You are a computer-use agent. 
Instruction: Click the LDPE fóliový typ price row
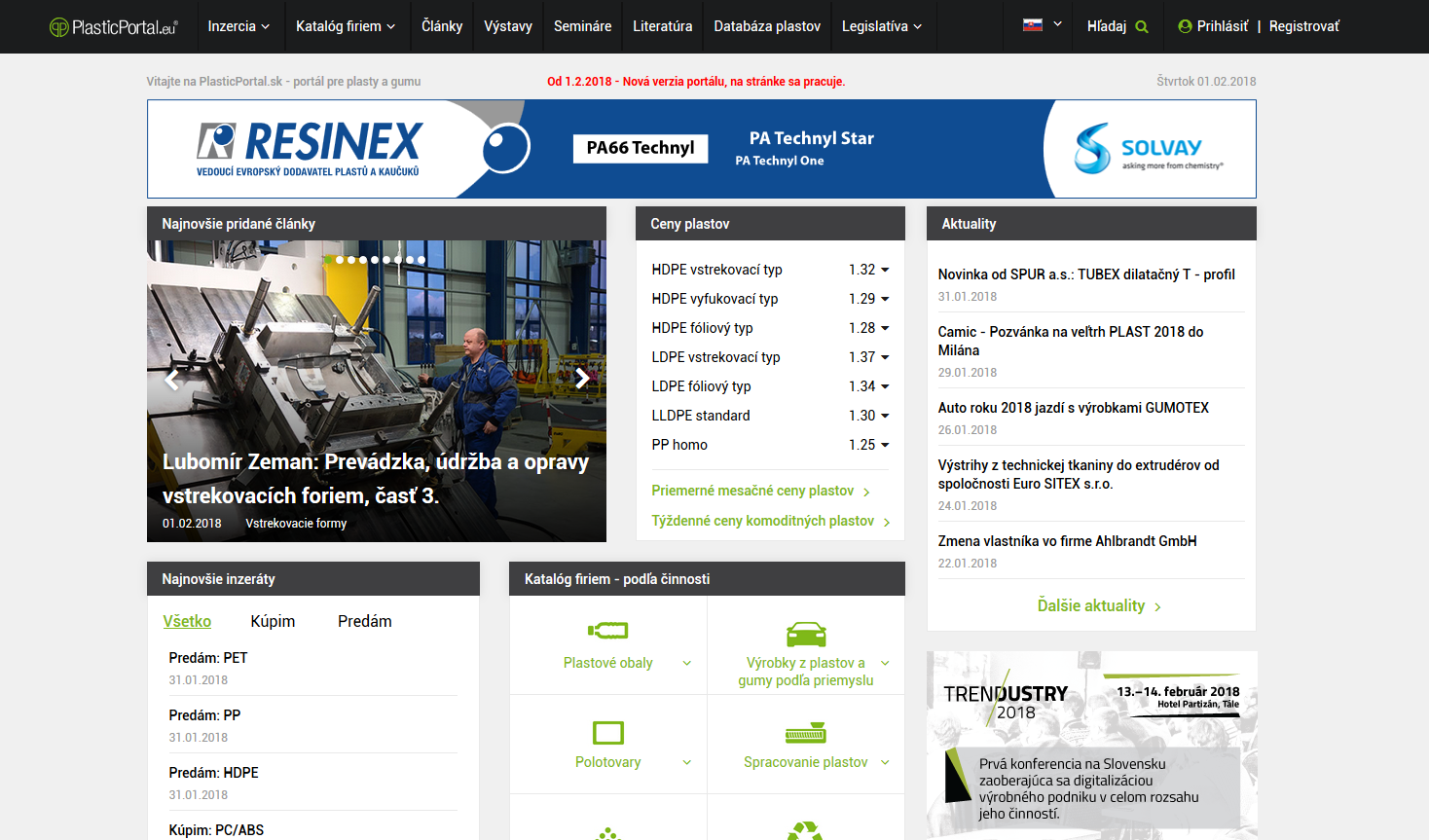click(x=771, y=386)
